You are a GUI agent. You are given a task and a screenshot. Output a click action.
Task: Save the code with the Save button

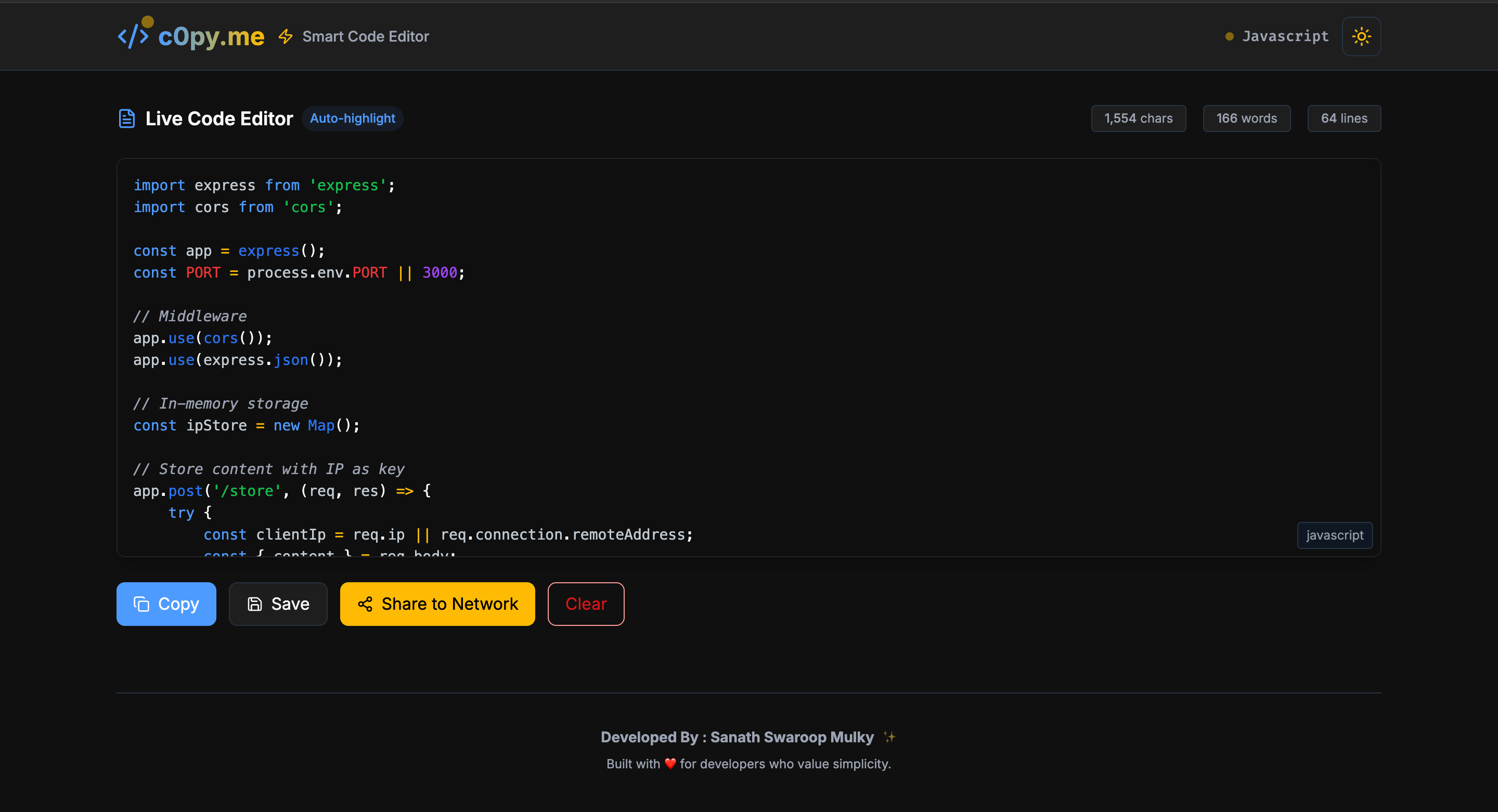(x=278, y=604)
